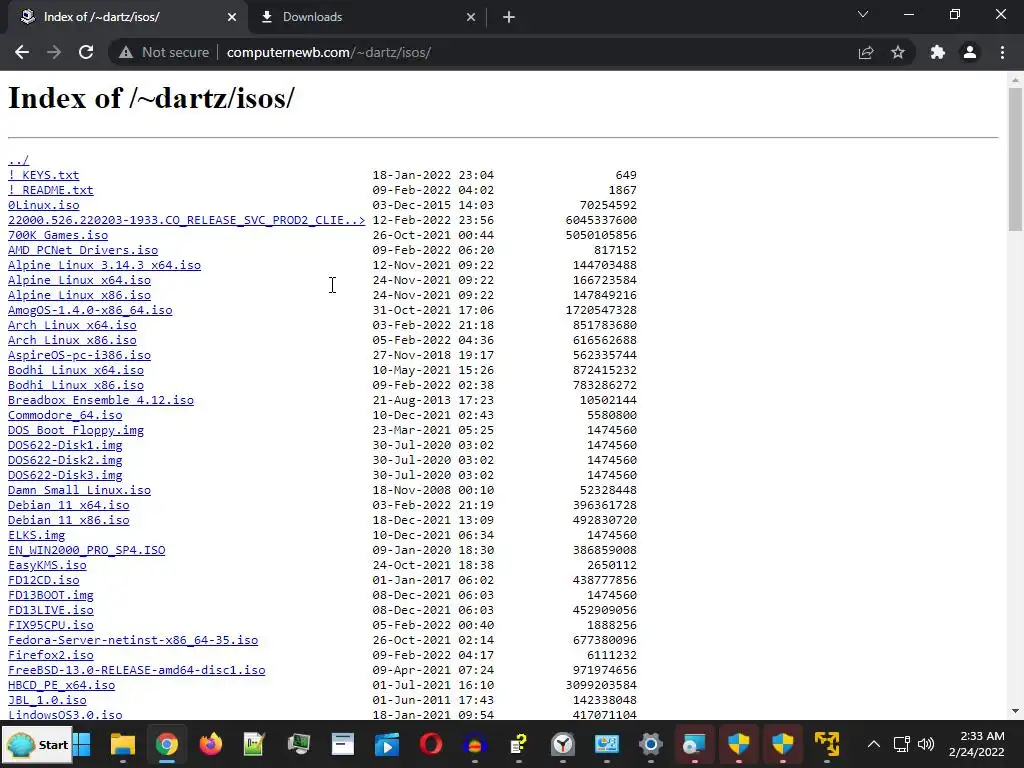1024x768 pixels.
Task: Close the Index of /~dartz/isos/ tab
Action: pyautogui.click(x=232, y=17)
